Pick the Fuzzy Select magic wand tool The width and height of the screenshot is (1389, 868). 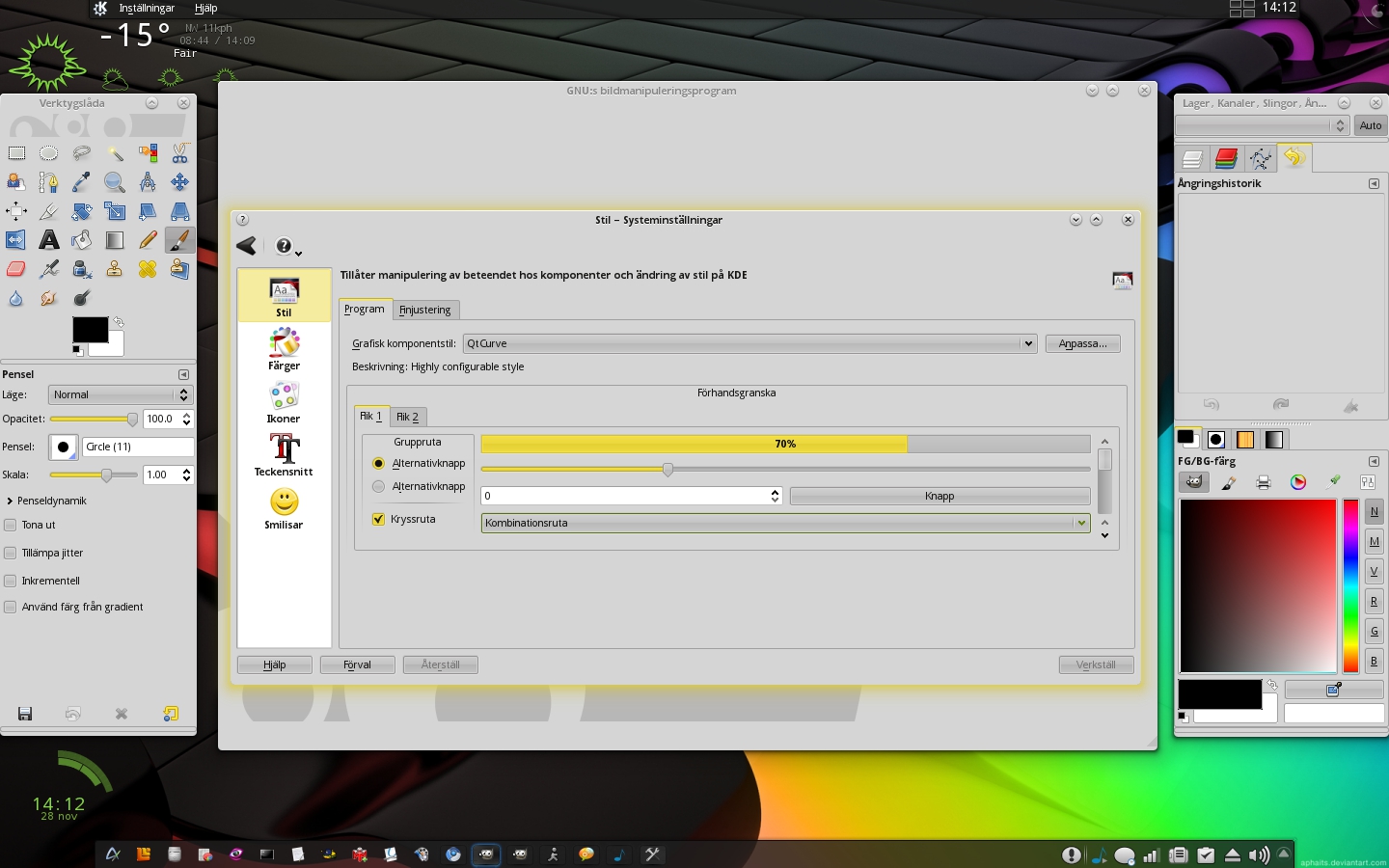point(115,152)
